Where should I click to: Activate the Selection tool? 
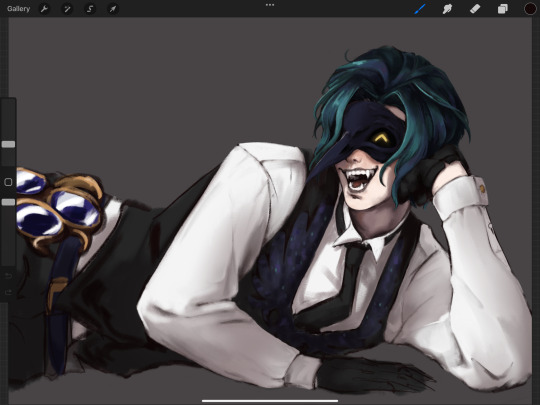pos(90,9)
